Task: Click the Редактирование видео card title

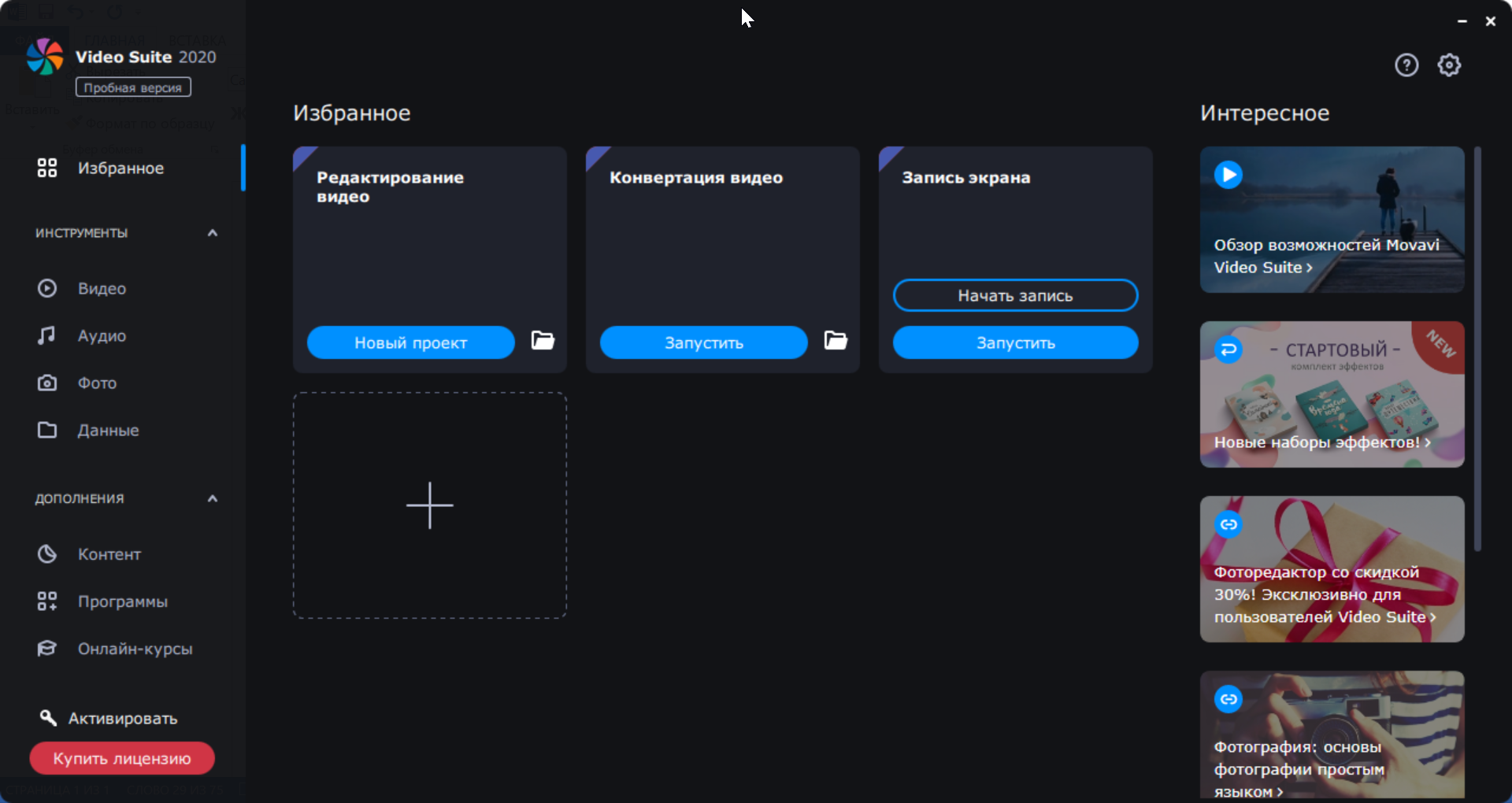Action: (x=390, y=187)
